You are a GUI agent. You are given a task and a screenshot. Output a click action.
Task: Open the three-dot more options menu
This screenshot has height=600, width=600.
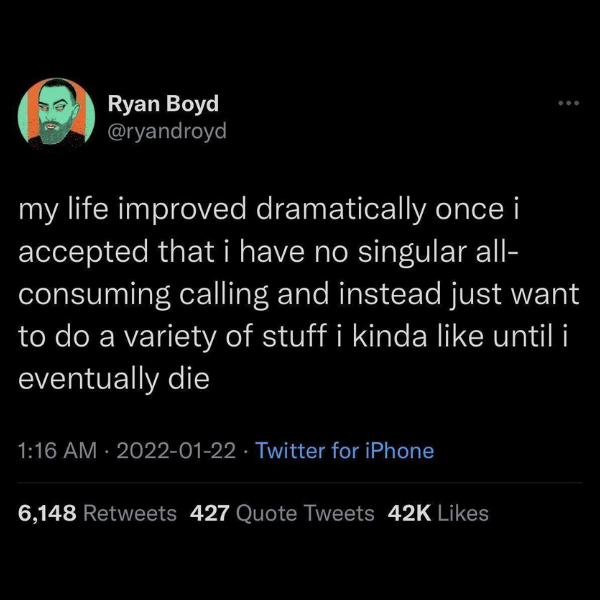[x=569, y=103]
